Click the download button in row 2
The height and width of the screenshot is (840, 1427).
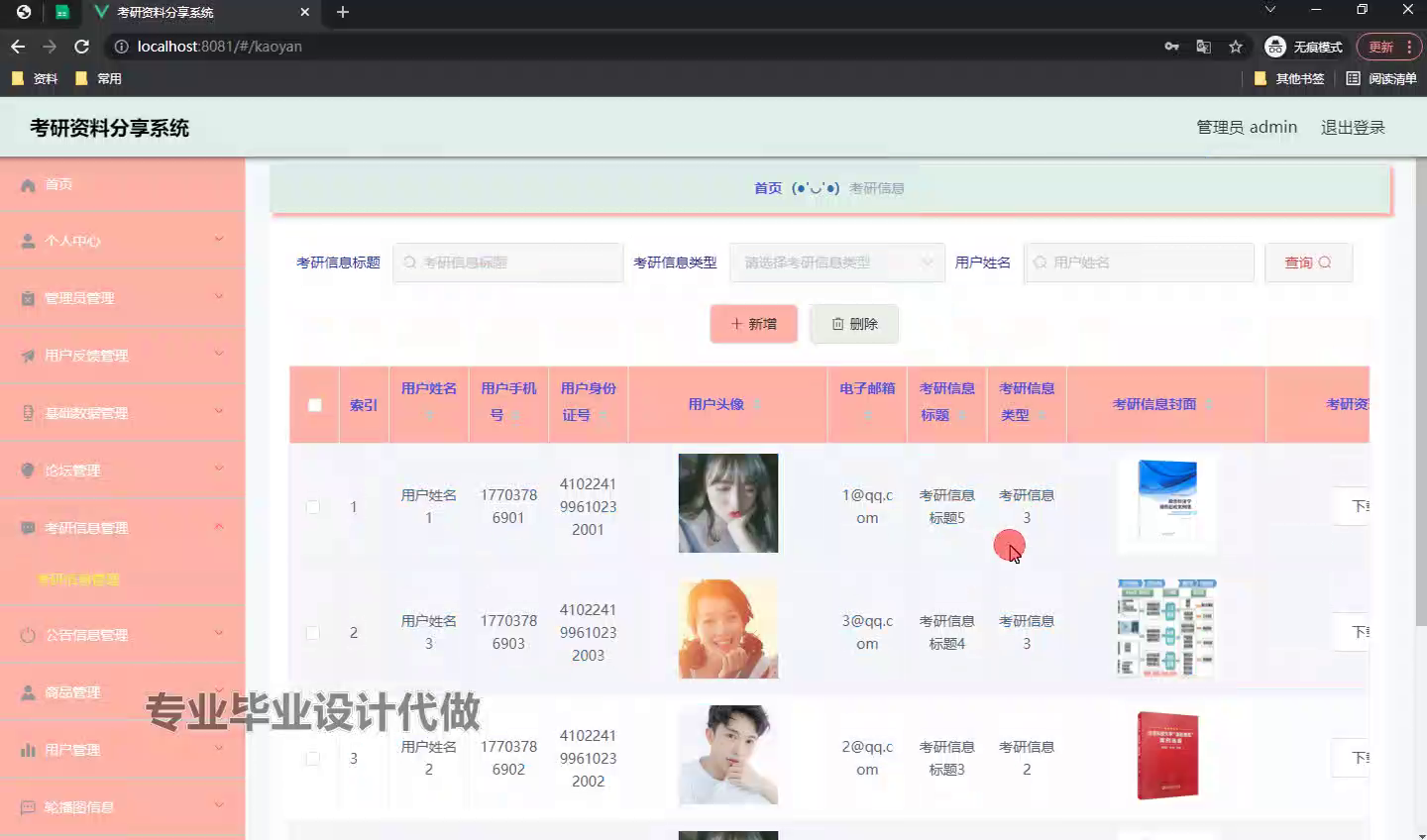[x=1352, y=632]
